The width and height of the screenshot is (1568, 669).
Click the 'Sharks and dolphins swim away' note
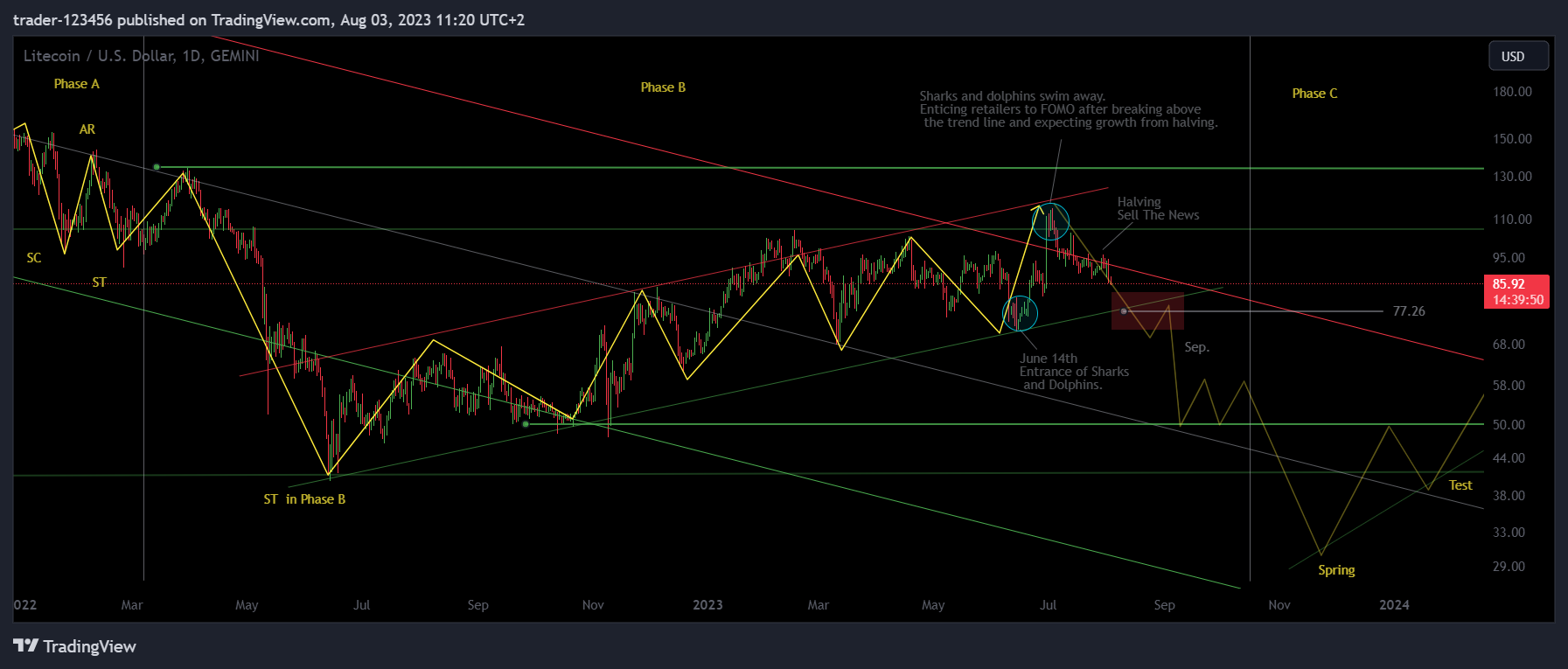(1069, 109)
